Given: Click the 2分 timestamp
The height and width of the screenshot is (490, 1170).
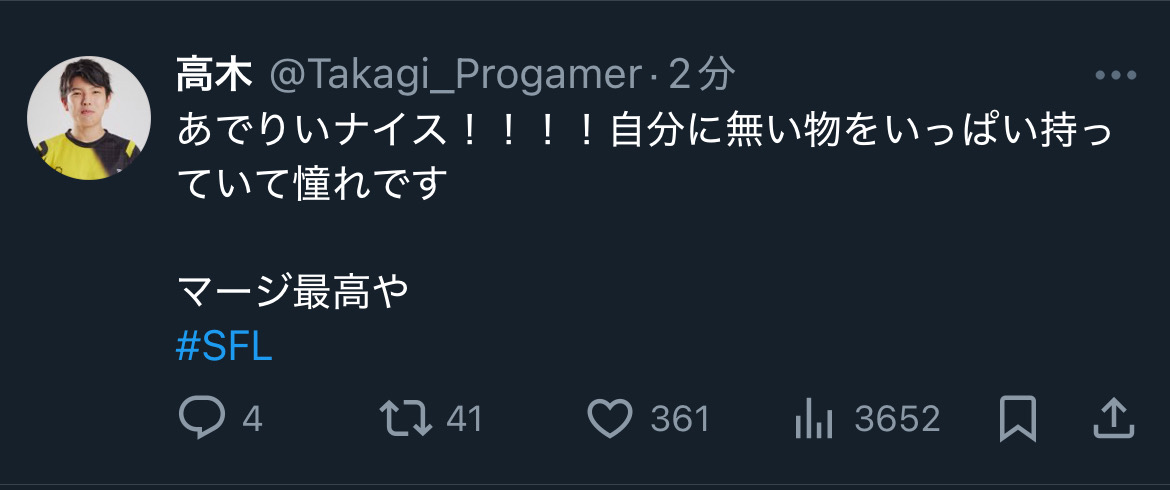Looking at the screenshot, I should [x=701, y=75].
